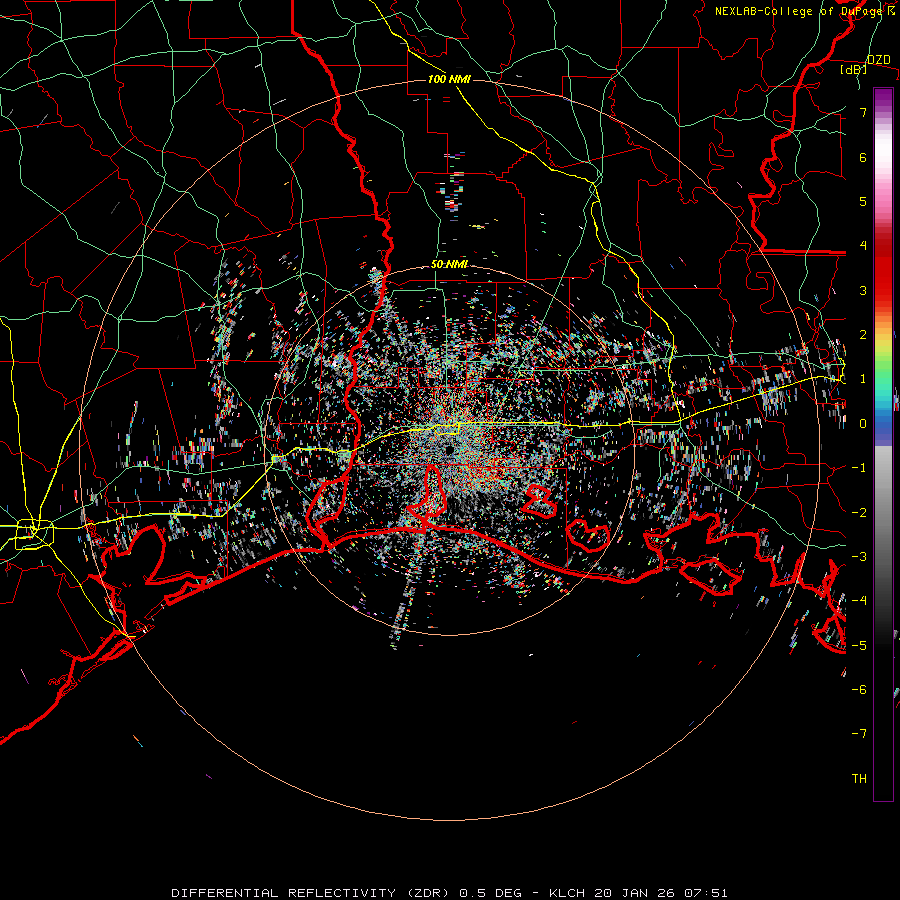Click the "-7" tick label on the color scale
900x900 pixels.
tap(859, 734)
